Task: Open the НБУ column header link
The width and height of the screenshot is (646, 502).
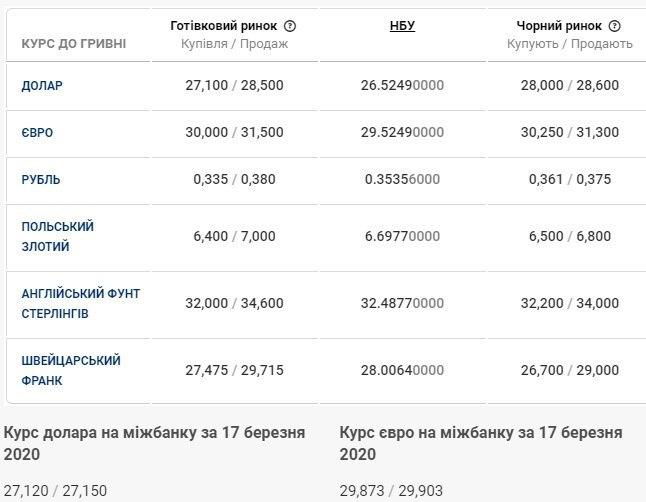Action: 402,26
